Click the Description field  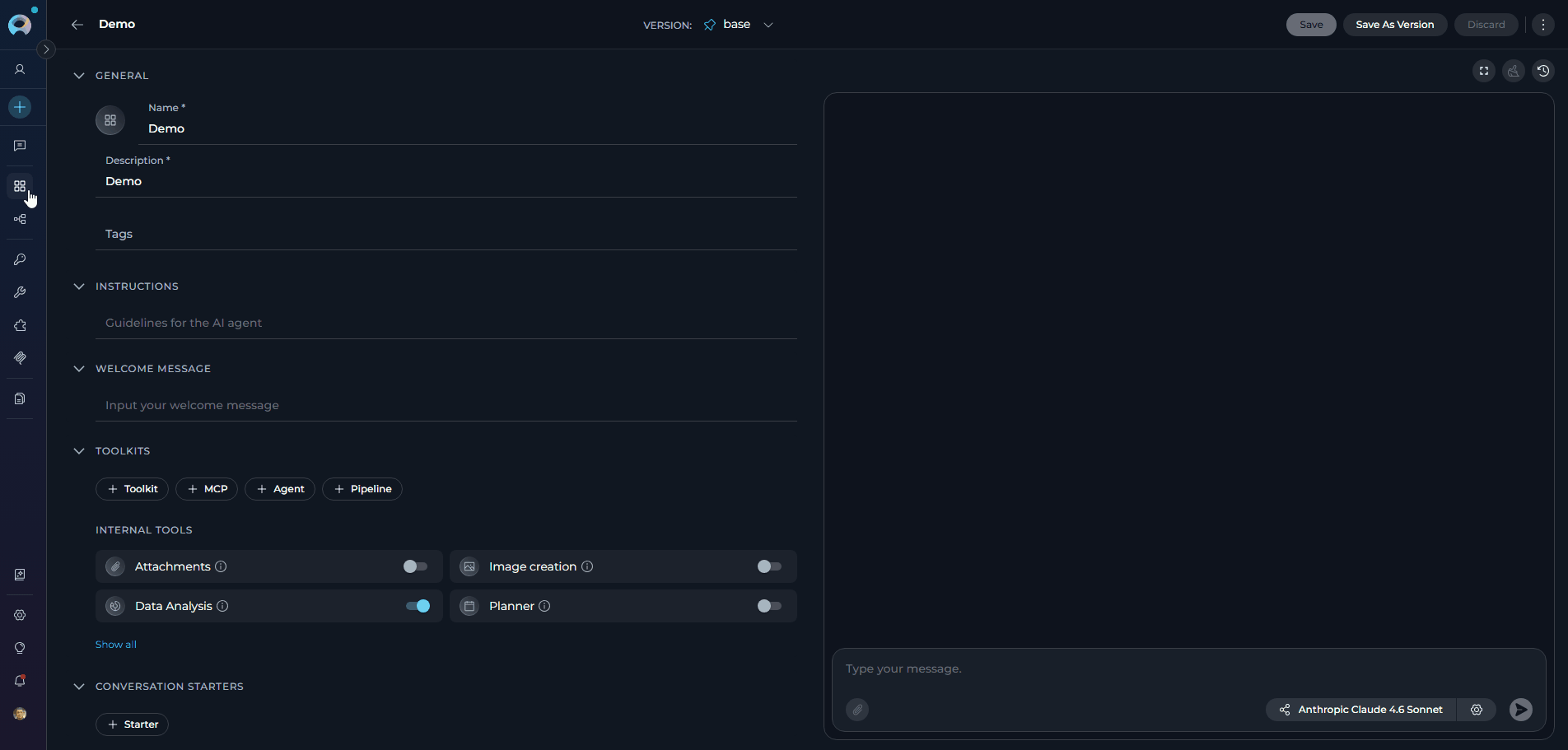point(446,181)
